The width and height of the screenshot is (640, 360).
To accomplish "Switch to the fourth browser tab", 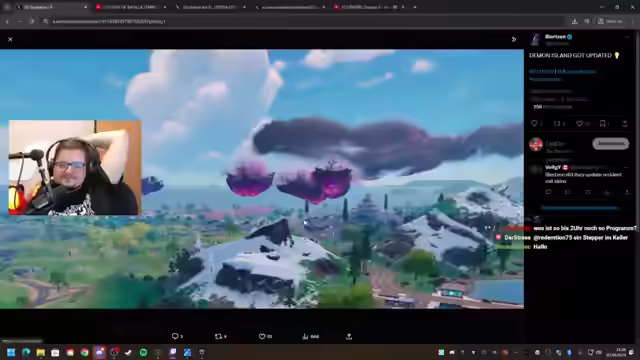I will click(x=291, y=7).
